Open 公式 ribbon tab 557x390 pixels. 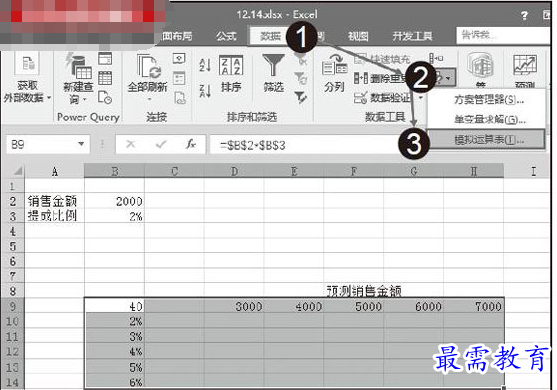point(226,36)
